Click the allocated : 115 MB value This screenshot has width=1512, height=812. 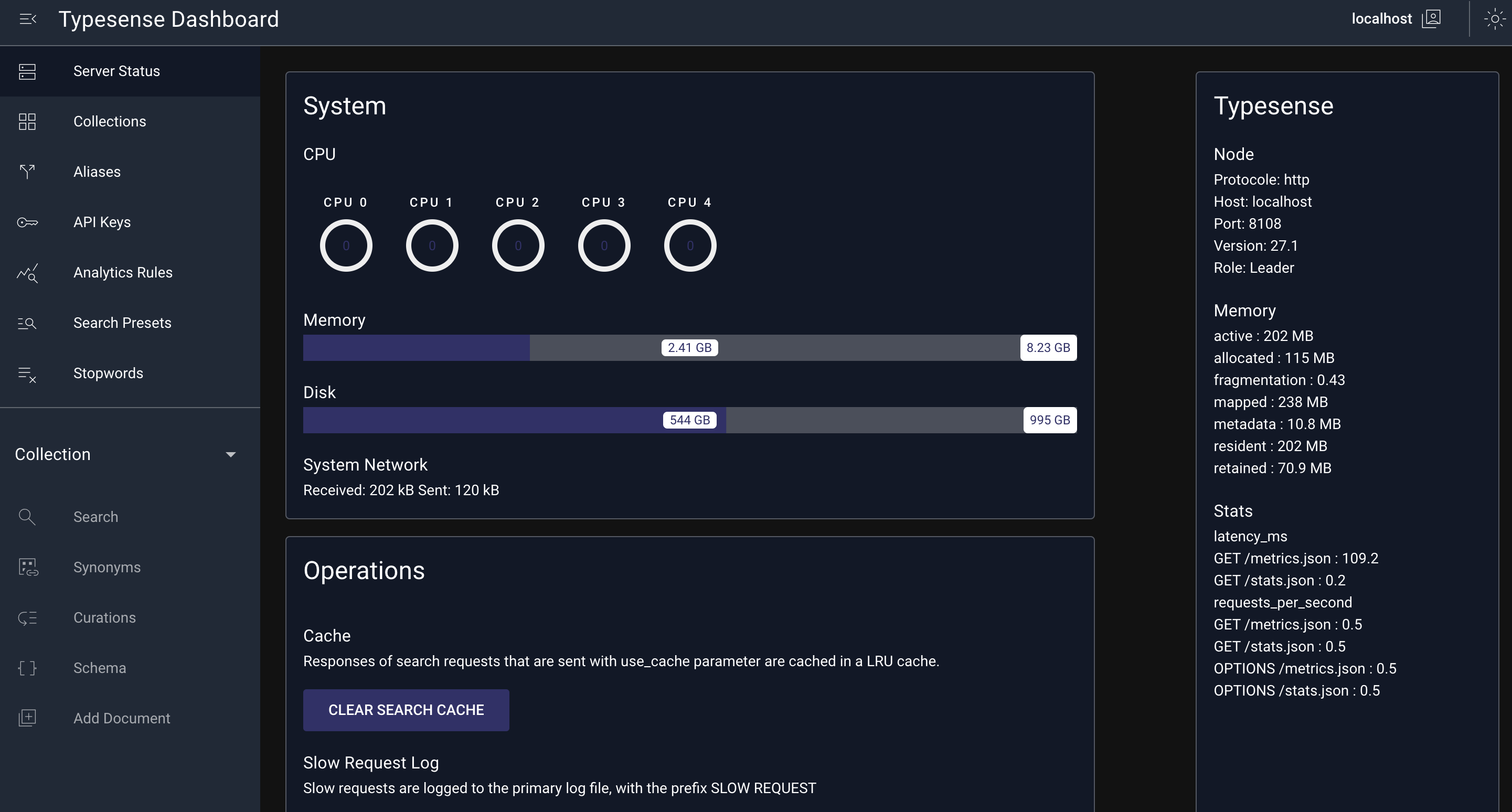pyautogui.click(x=1274, y=358)
